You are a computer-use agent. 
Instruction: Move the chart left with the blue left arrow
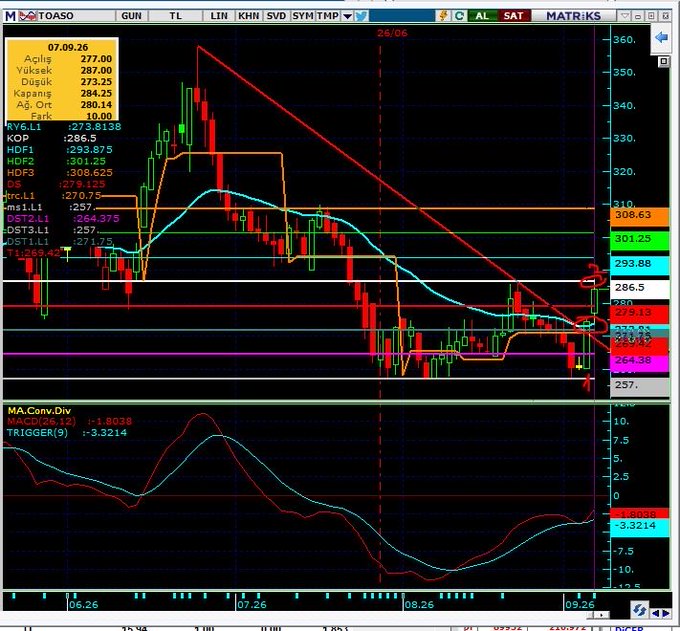click(655, 613)
